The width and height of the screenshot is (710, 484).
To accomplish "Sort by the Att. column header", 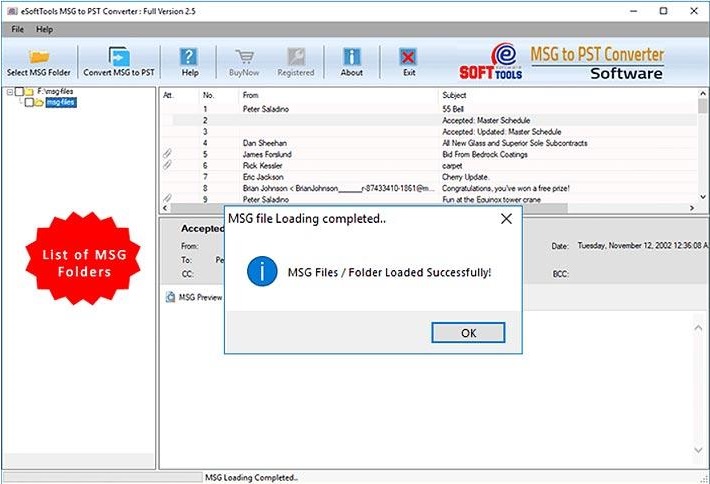I will point(180,95).
